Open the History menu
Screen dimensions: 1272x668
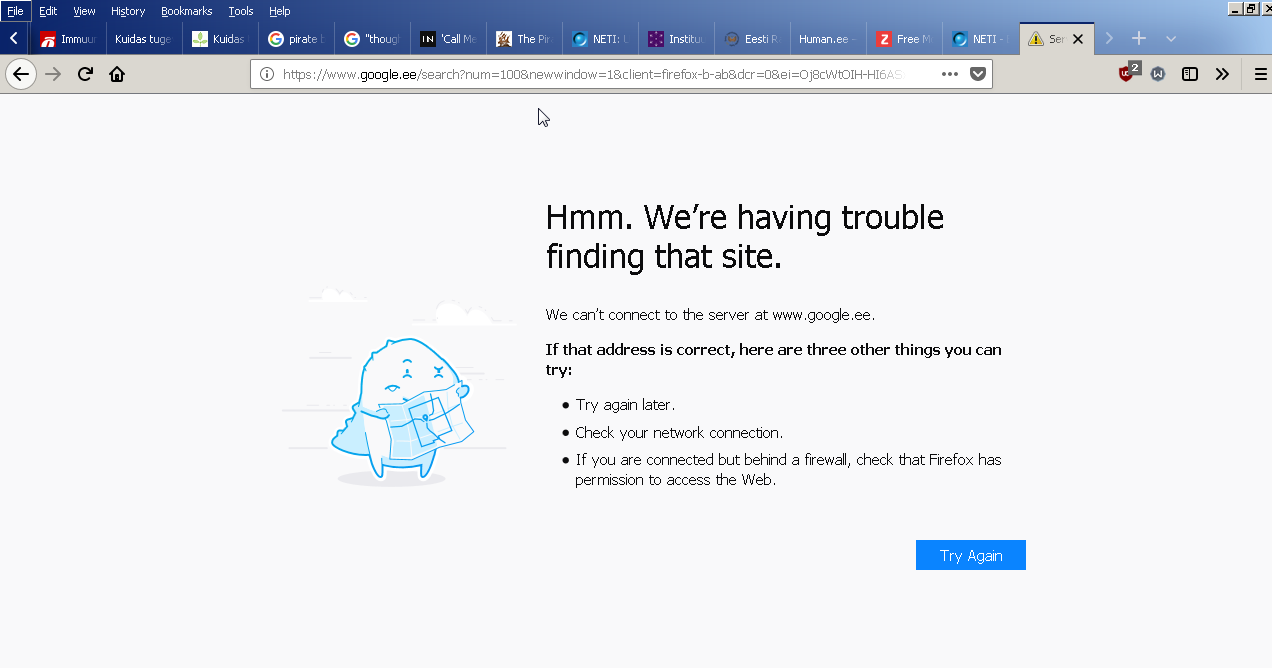(x=128, y=11)
